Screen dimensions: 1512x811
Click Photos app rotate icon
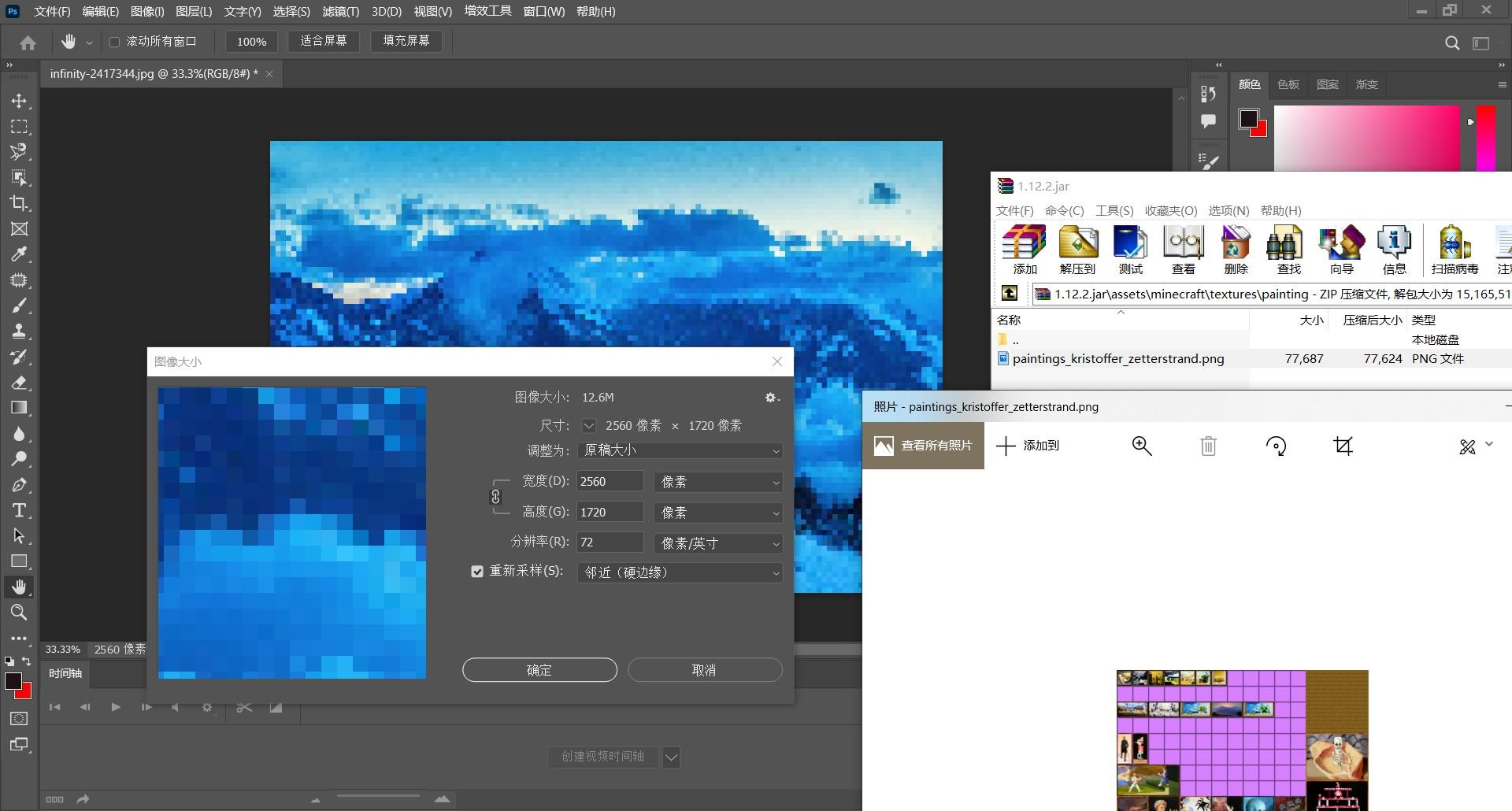tap(1276, 446)
